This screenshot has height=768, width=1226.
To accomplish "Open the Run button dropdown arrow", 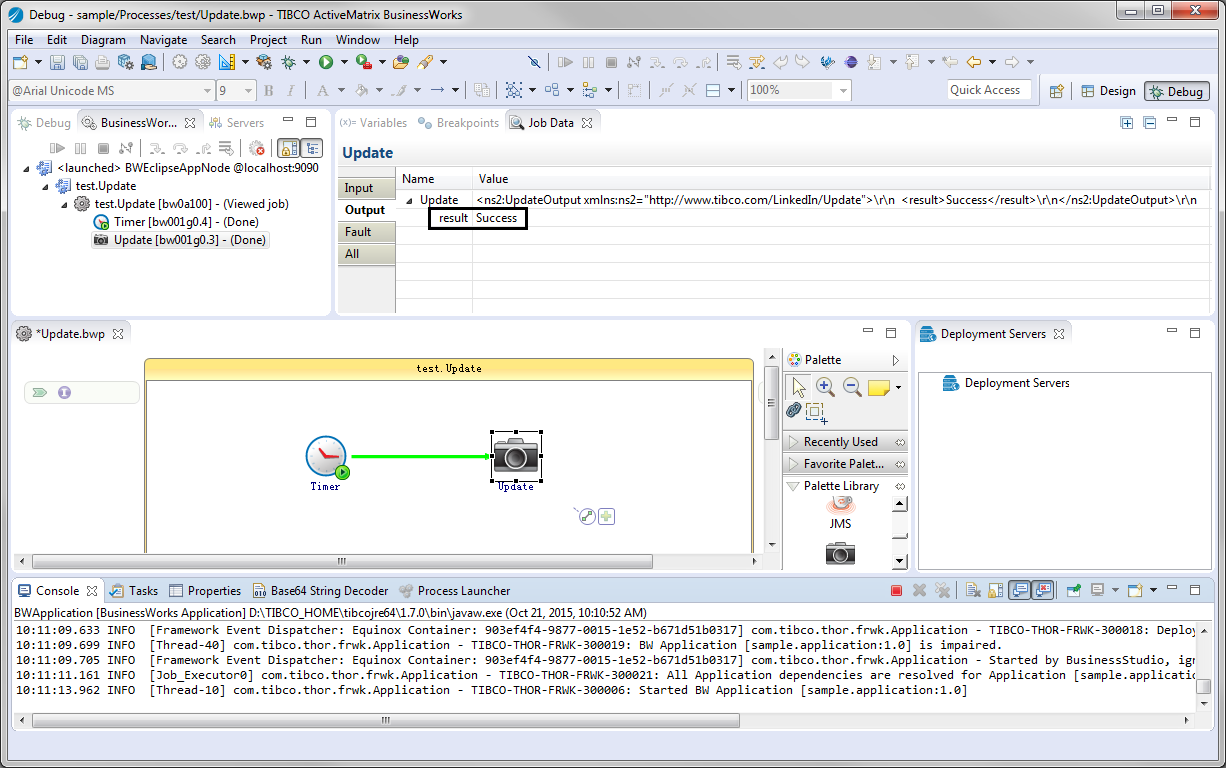I will tap(344, 62).
